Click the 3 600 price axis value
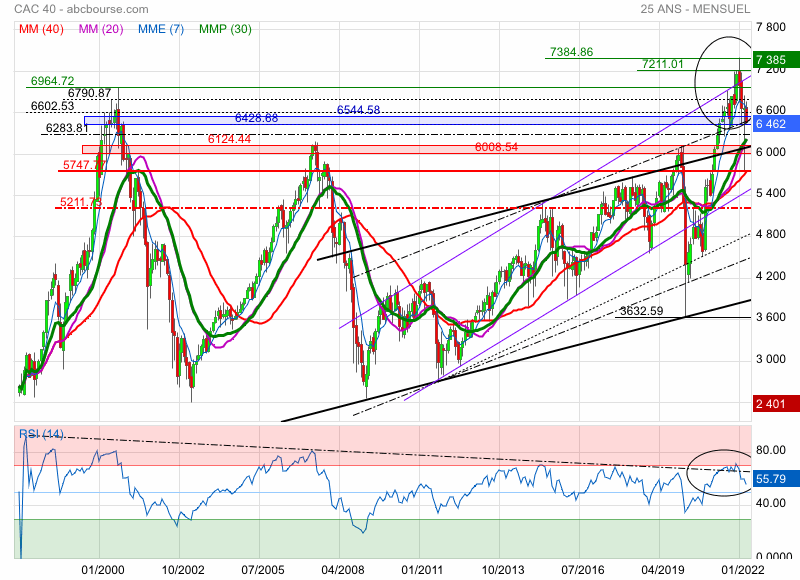Viewport: 800px width, 580px height. point(770,317)
